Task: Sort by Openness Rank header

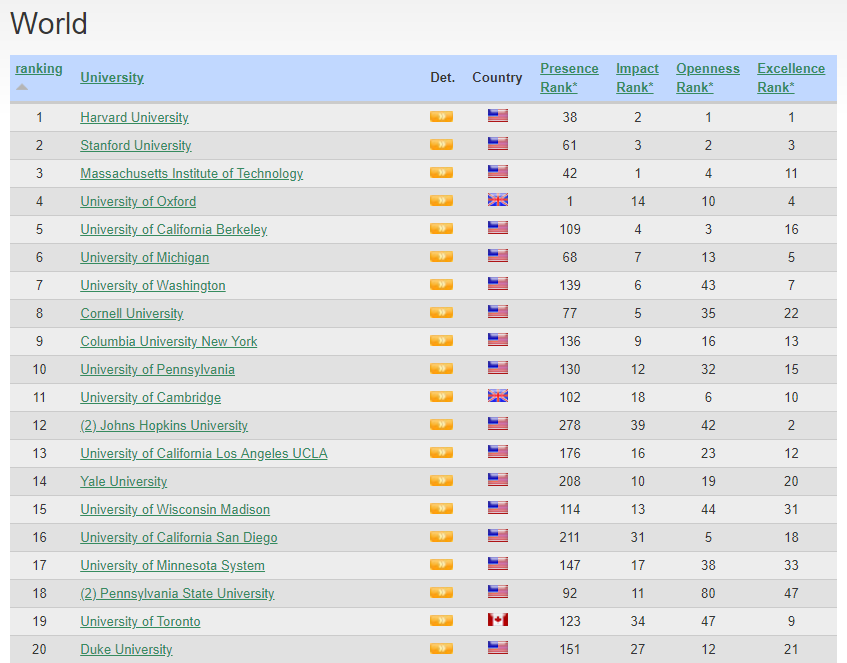Action: tap(707, 78)
